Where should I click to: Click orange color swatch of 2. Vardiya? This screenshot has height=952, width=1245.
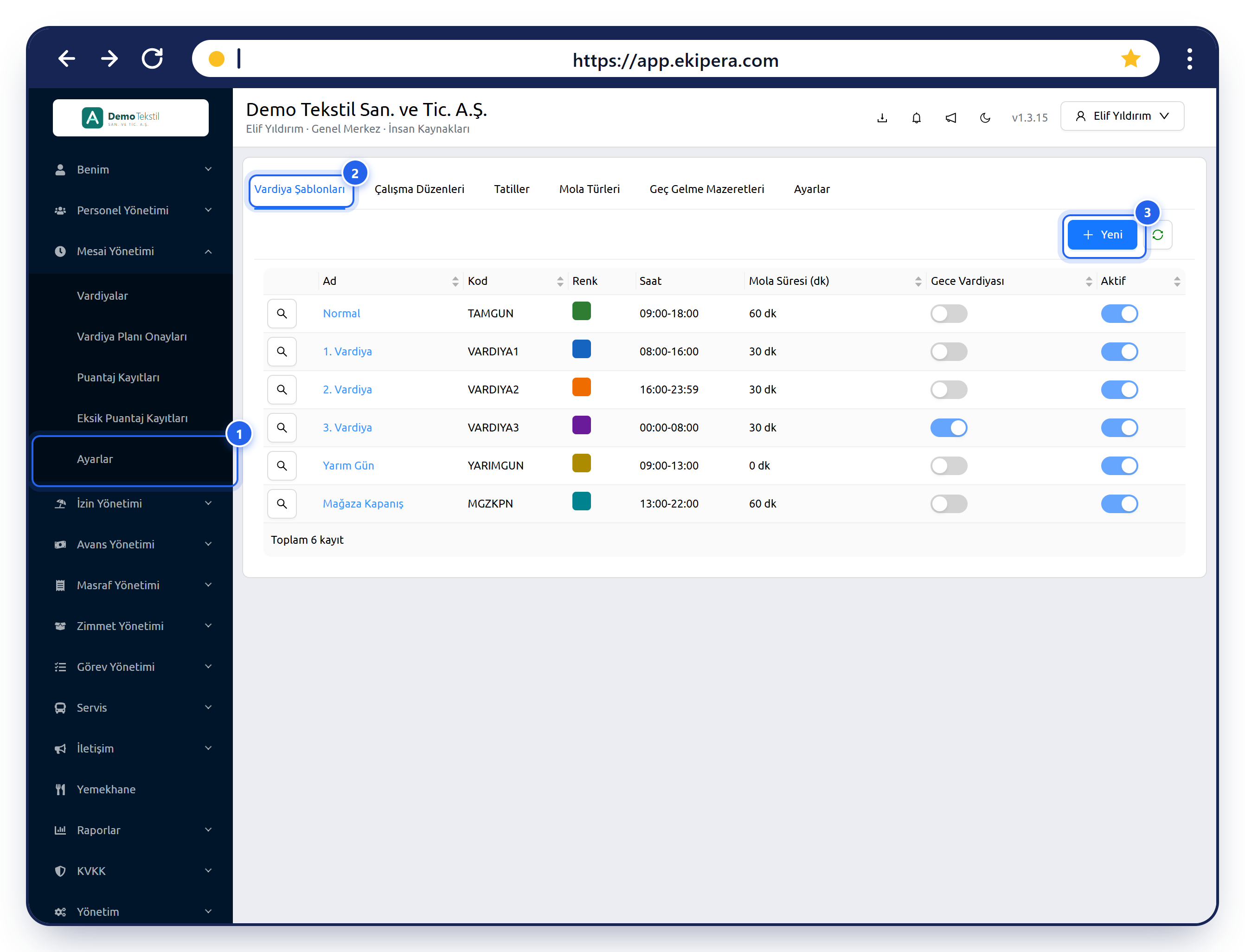581,387
